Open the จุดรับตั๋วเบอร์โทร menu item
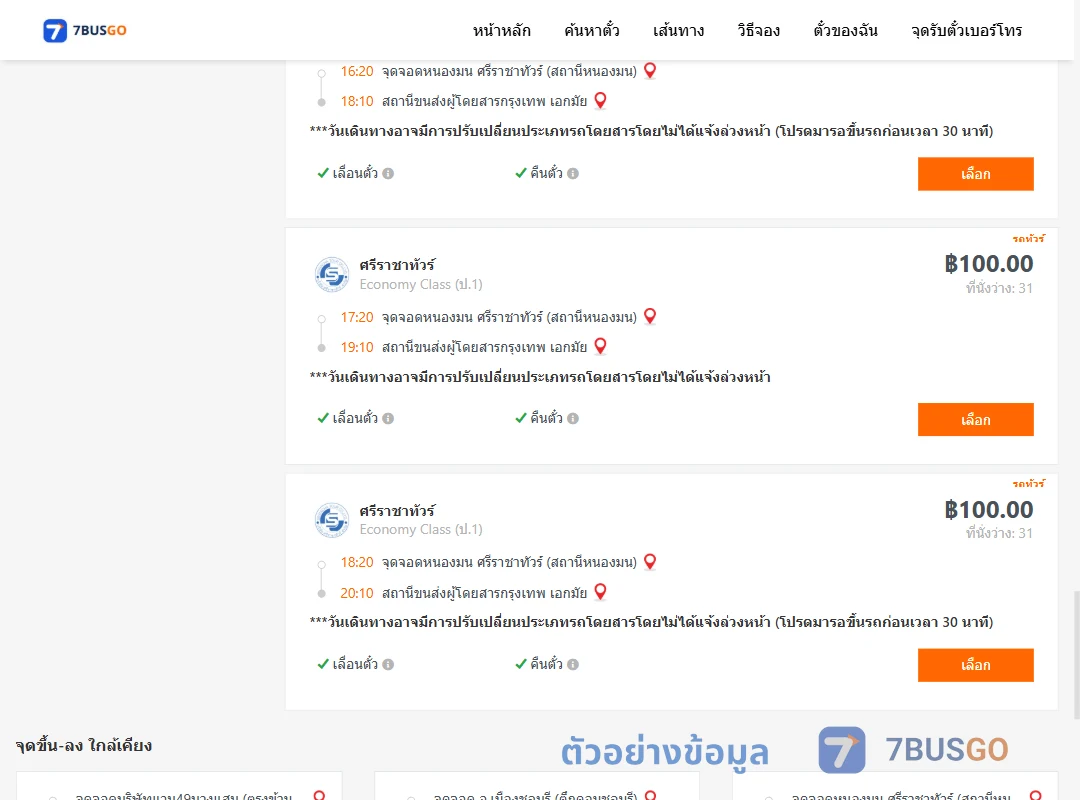The width and height of the screenshot is (1080, 800). click(x=966, y=31)
